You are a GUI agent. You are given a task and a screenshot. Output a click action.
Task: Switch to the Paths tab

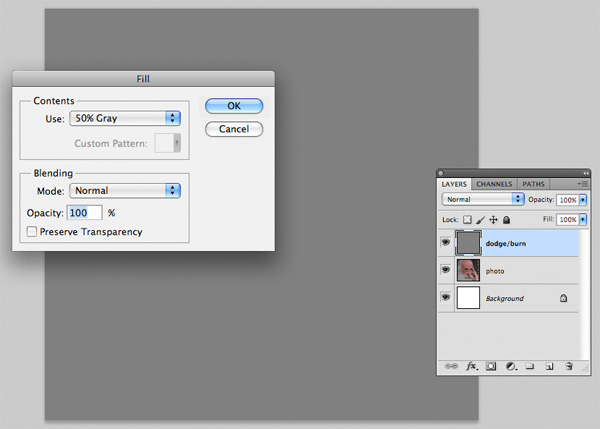(533, 184)
